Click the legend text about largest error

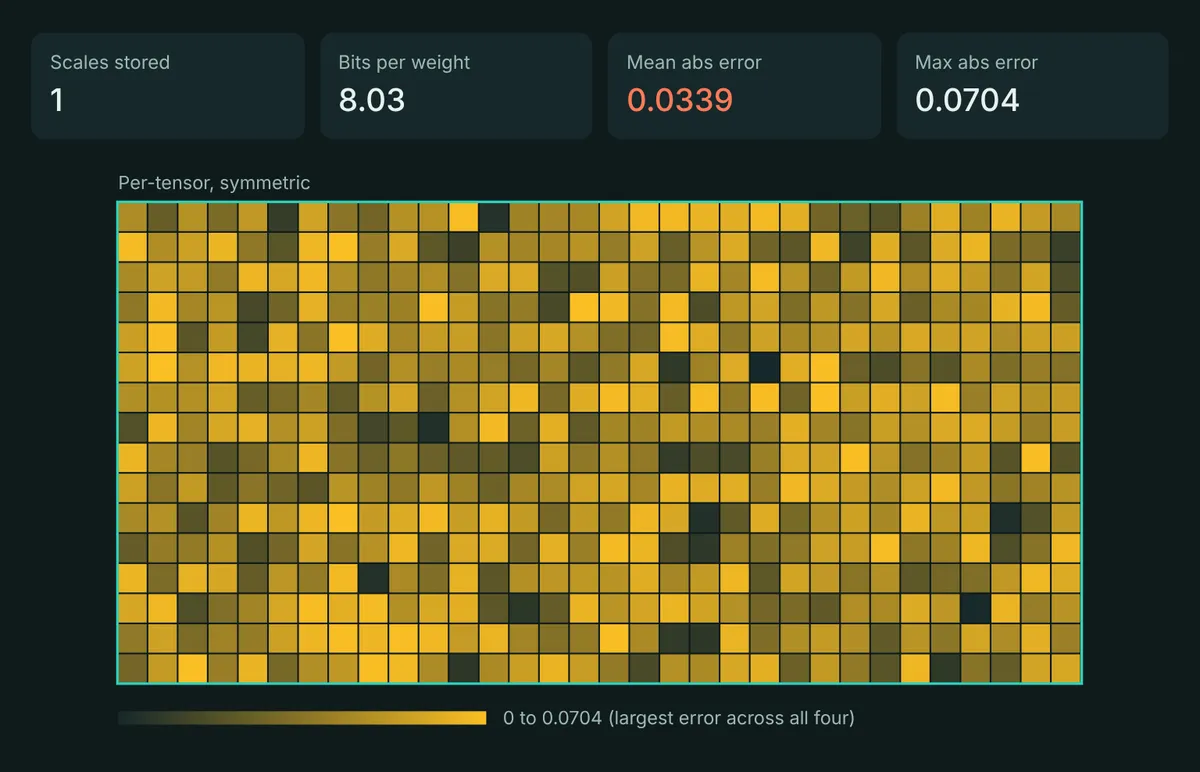click(679, 718)
